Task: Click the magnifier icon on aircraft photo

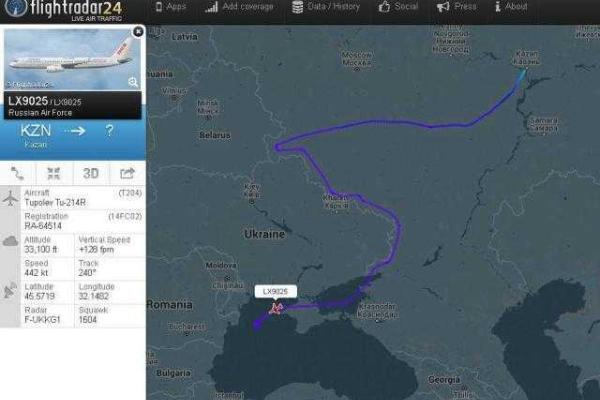Action: point(133,82)
